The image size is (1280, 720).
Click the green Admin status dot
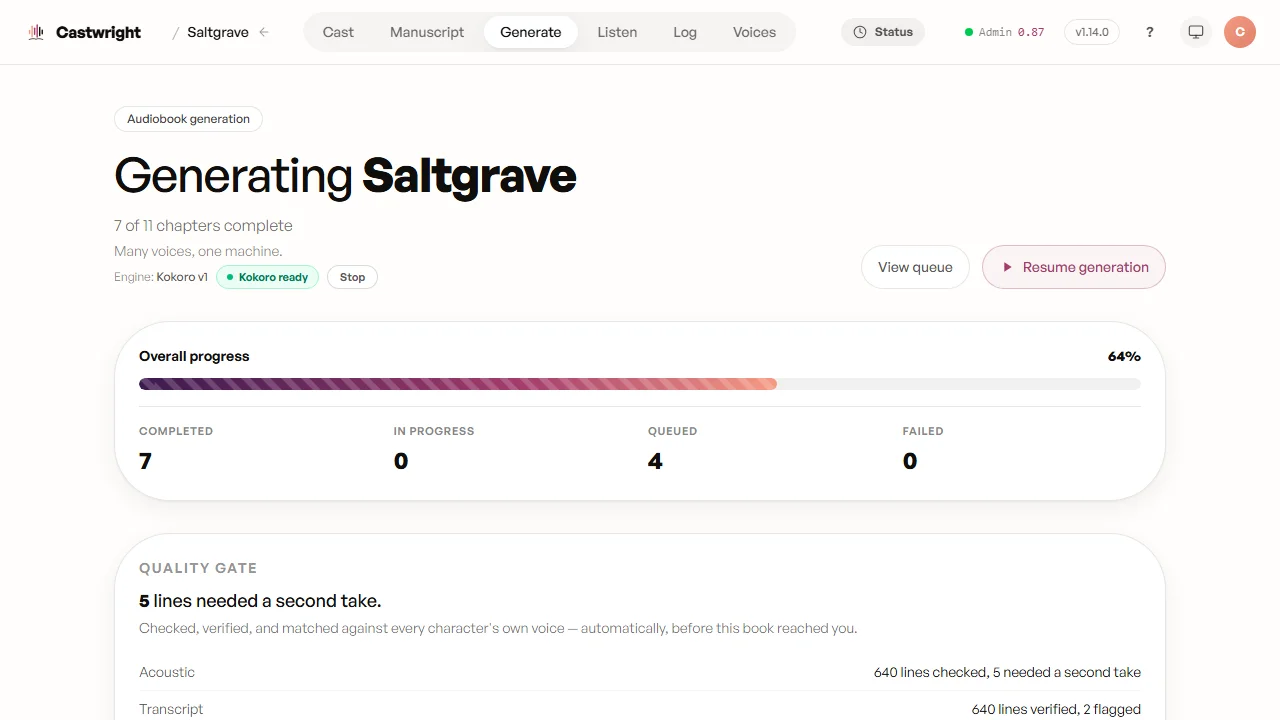pyautogui.click(x=969, y=32)
